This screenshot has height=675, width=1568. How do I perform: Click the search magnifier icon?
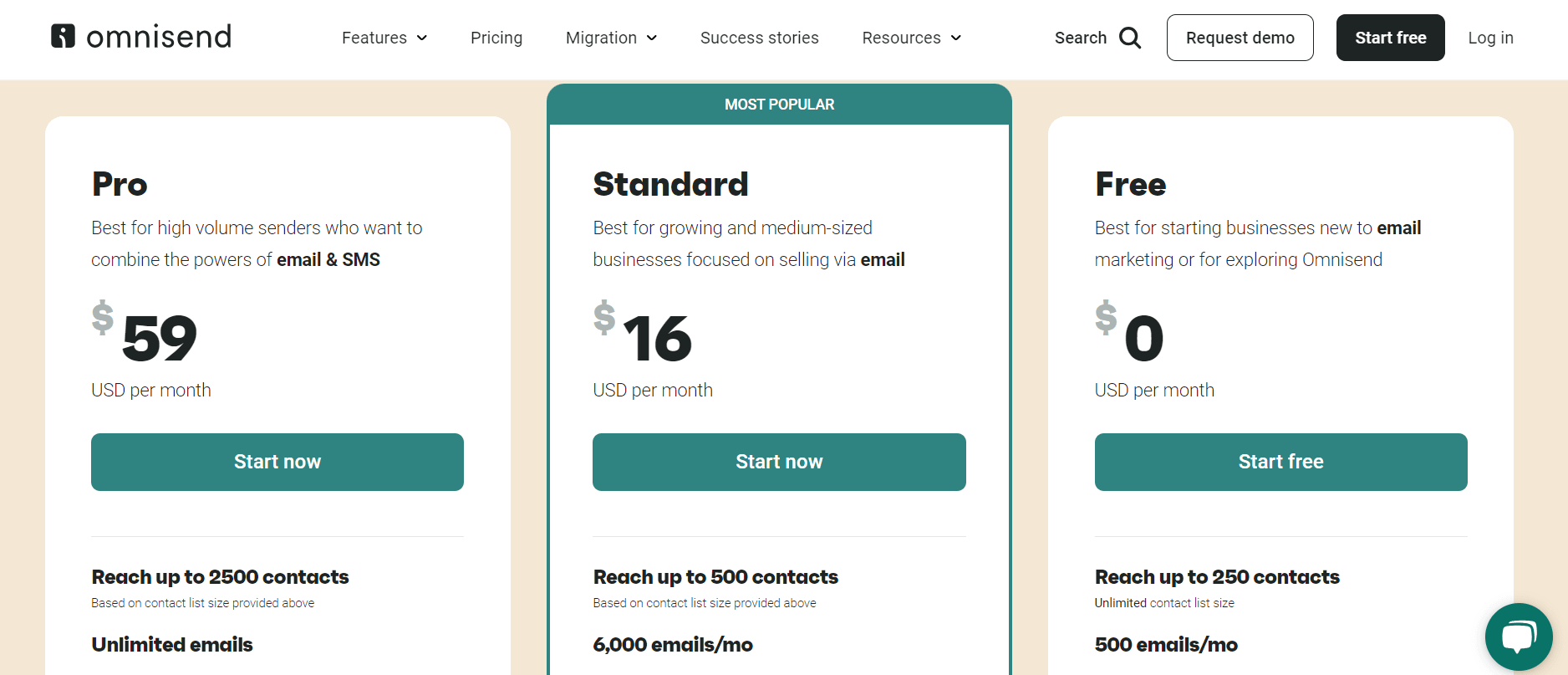point(1130,38)
